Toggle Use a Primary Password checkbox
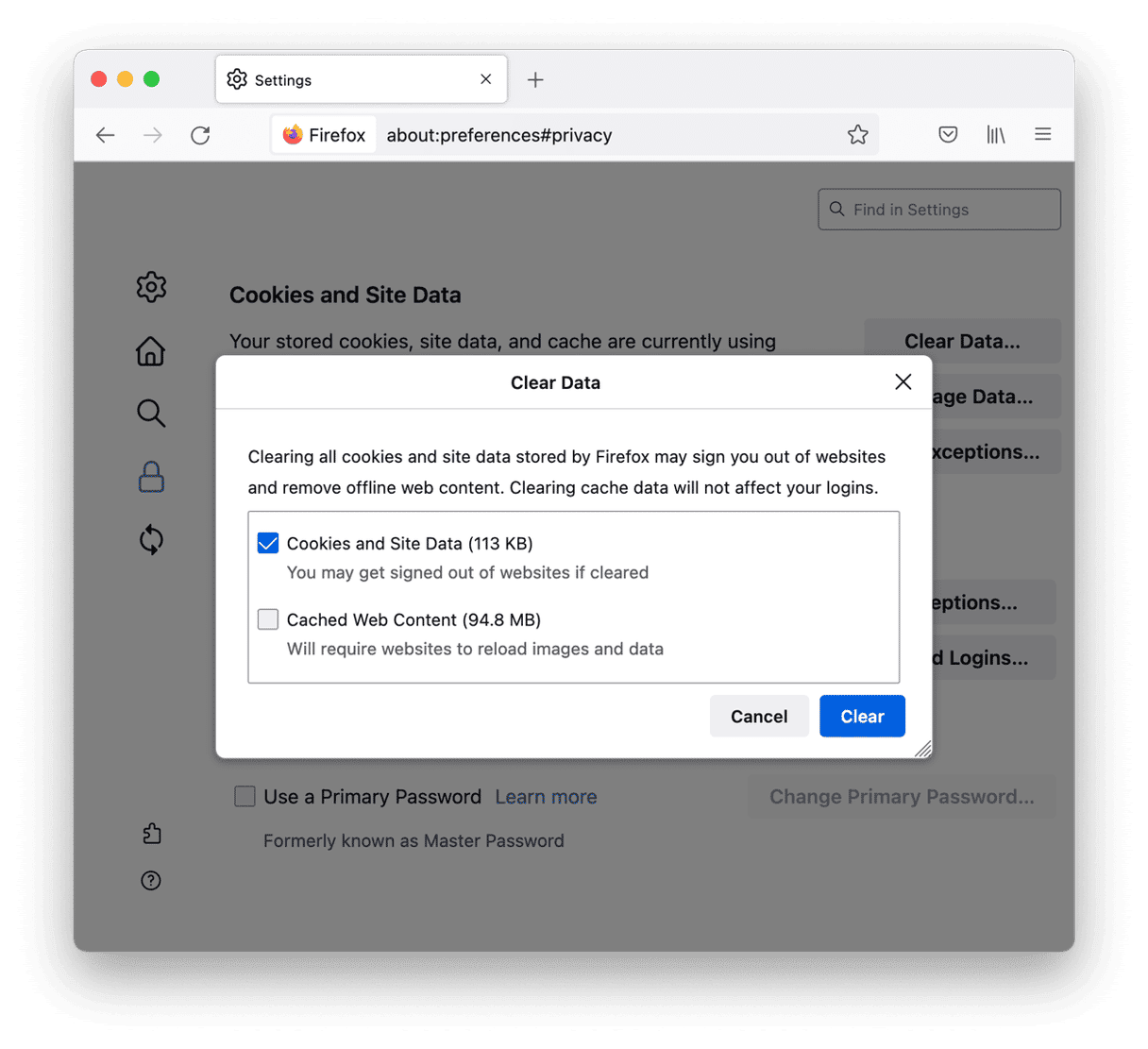 pos(245,796)
